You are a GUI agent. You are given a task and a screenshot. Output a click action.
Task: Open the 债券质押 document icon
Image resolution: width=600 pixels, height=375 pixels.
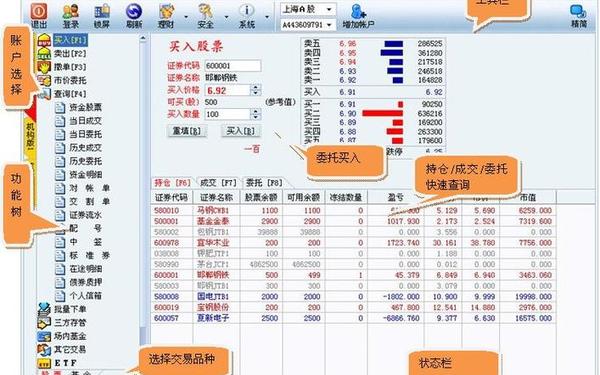click(x=60, y=282)
